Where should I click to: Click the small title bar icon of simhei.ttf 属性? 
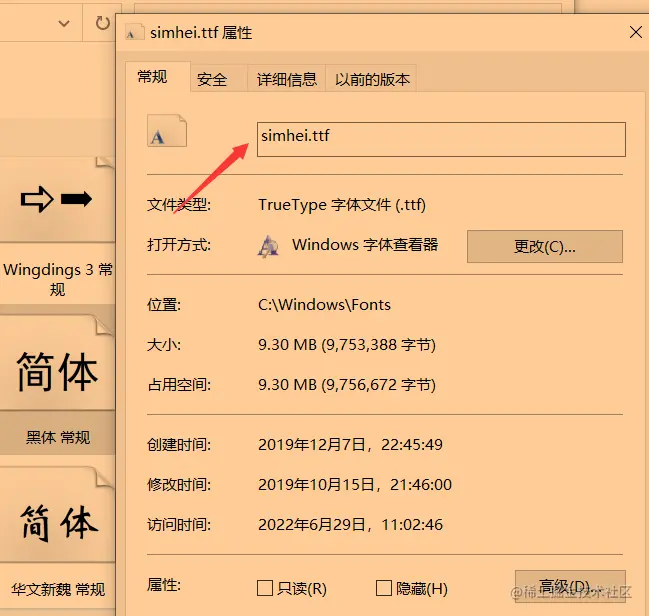134,32
